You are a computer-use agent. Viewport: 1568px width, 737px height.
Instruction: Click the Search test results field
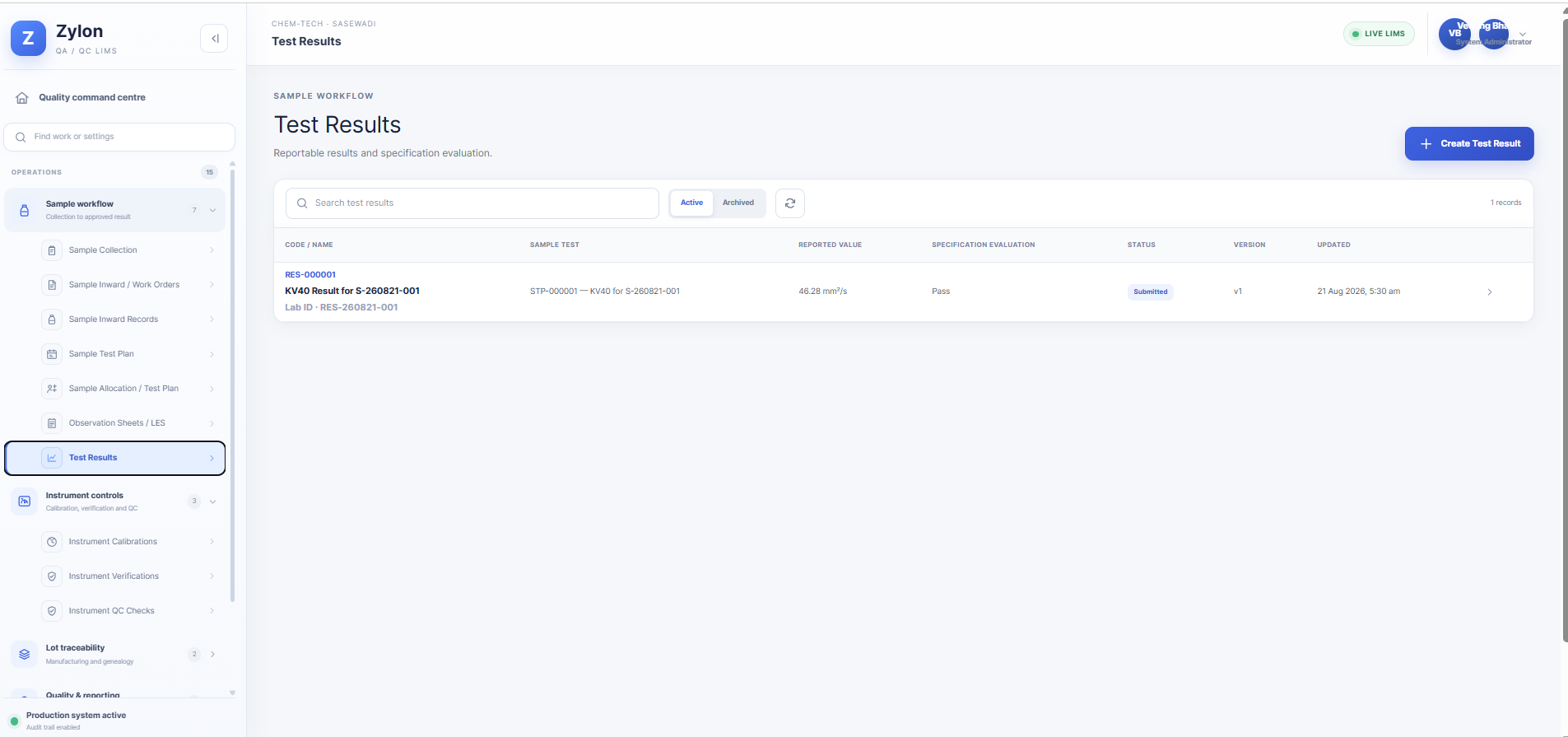click(472, 203)
